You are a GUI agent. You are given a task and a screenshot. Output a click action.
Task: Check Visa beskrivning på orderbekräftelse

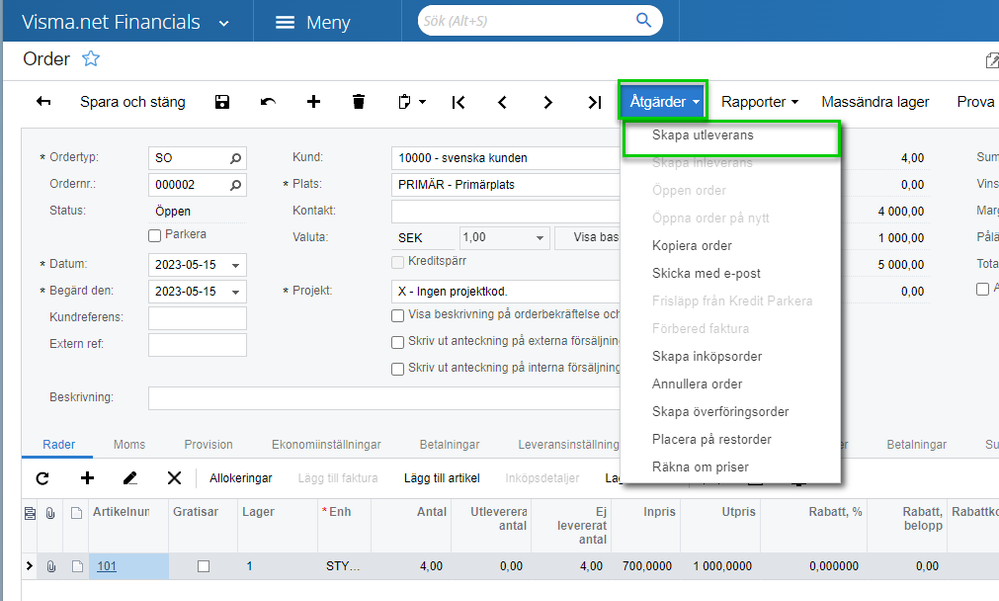click(x=398, y=315)
